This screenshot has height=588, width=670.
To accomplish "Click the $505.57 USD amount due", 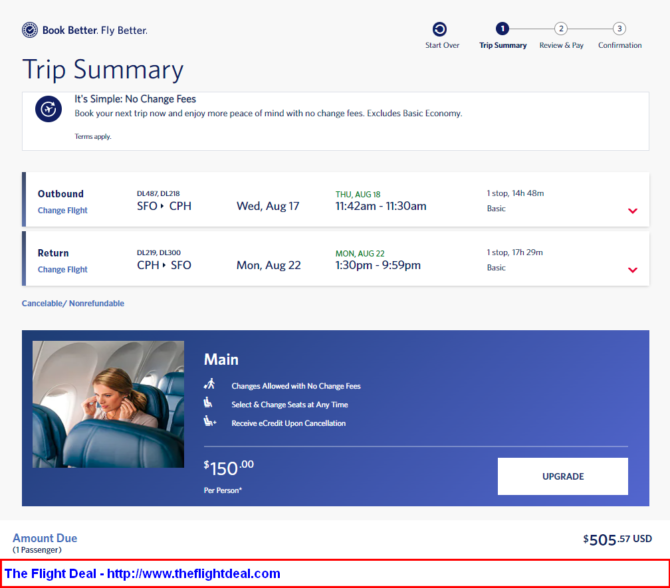I will [x=617, y=539].
